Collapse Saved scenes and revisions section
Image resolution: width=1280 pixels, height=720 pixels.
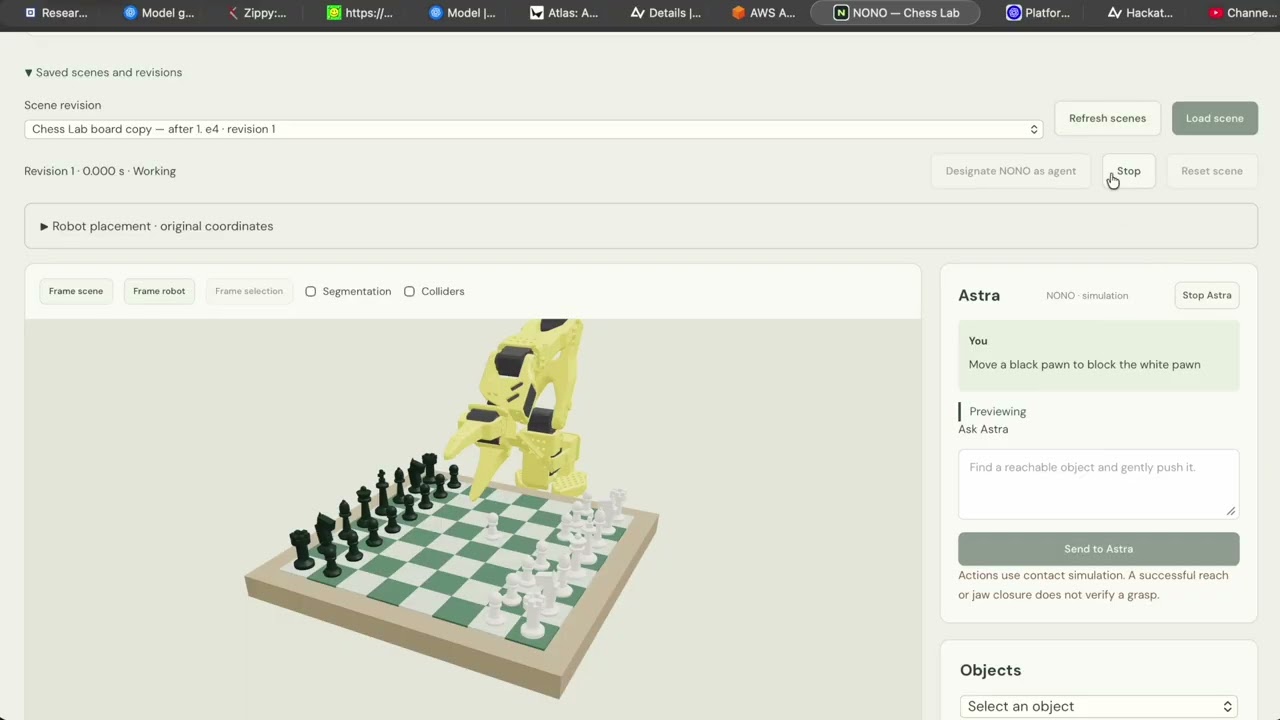point(103,72)
